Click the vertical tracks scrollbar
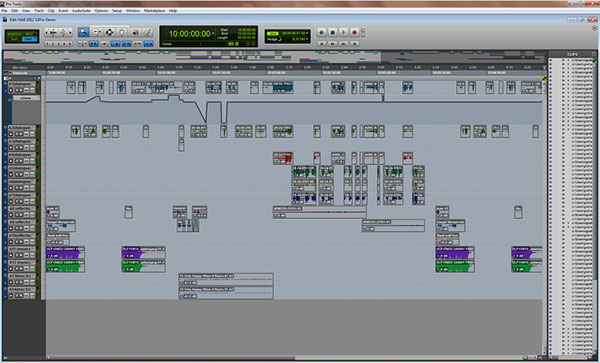Viewport: 600px width, 363px height. pos(545,214)
